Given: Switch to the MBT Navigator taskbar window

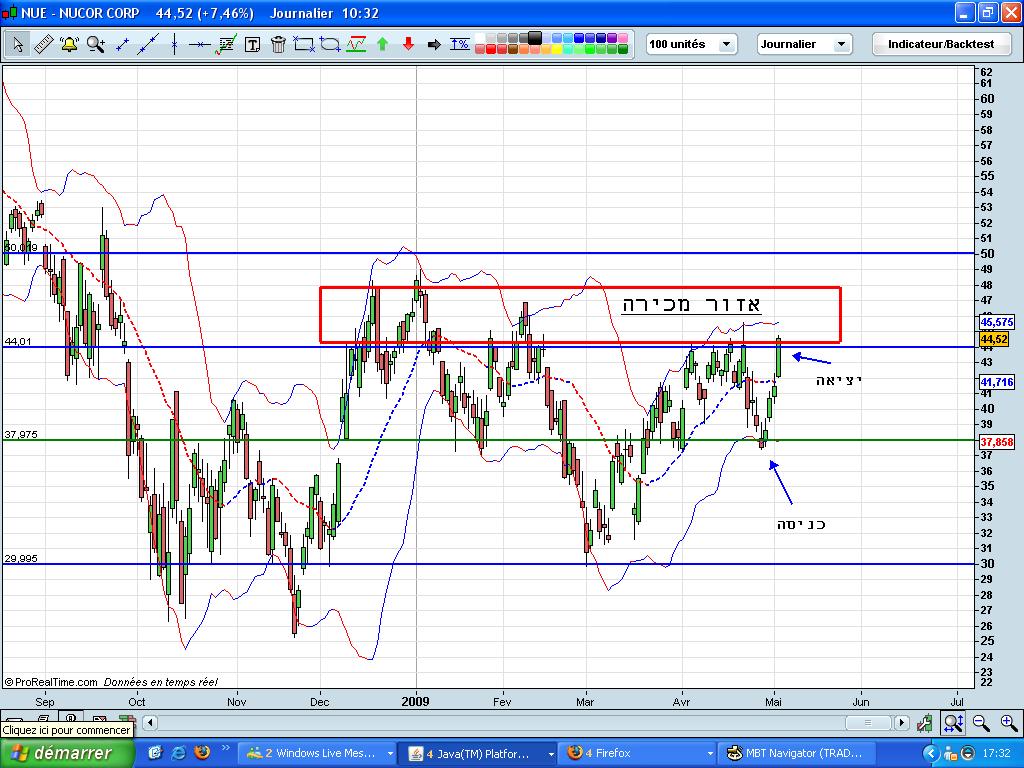Looking at the screenshot, I should pos(797,753).
